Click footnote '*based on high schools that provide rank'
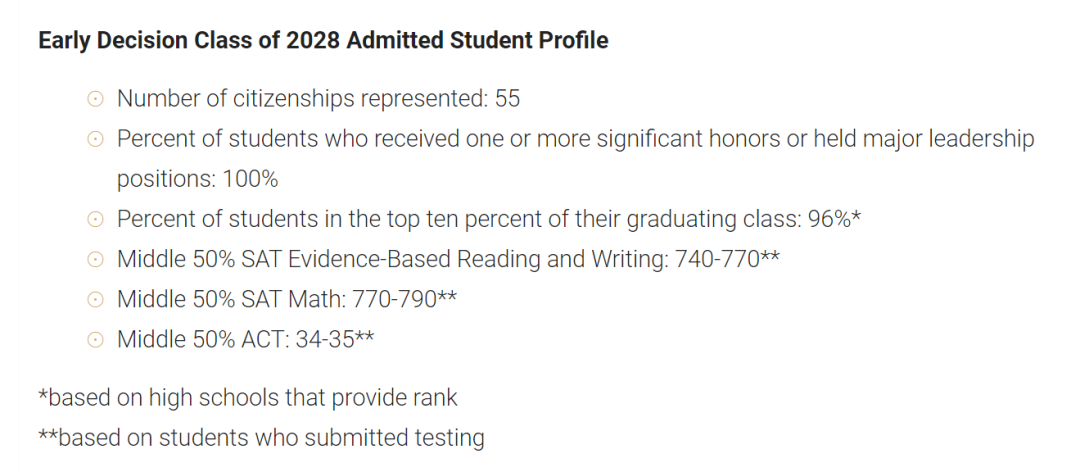1080x472 pixels. [248, 398]
